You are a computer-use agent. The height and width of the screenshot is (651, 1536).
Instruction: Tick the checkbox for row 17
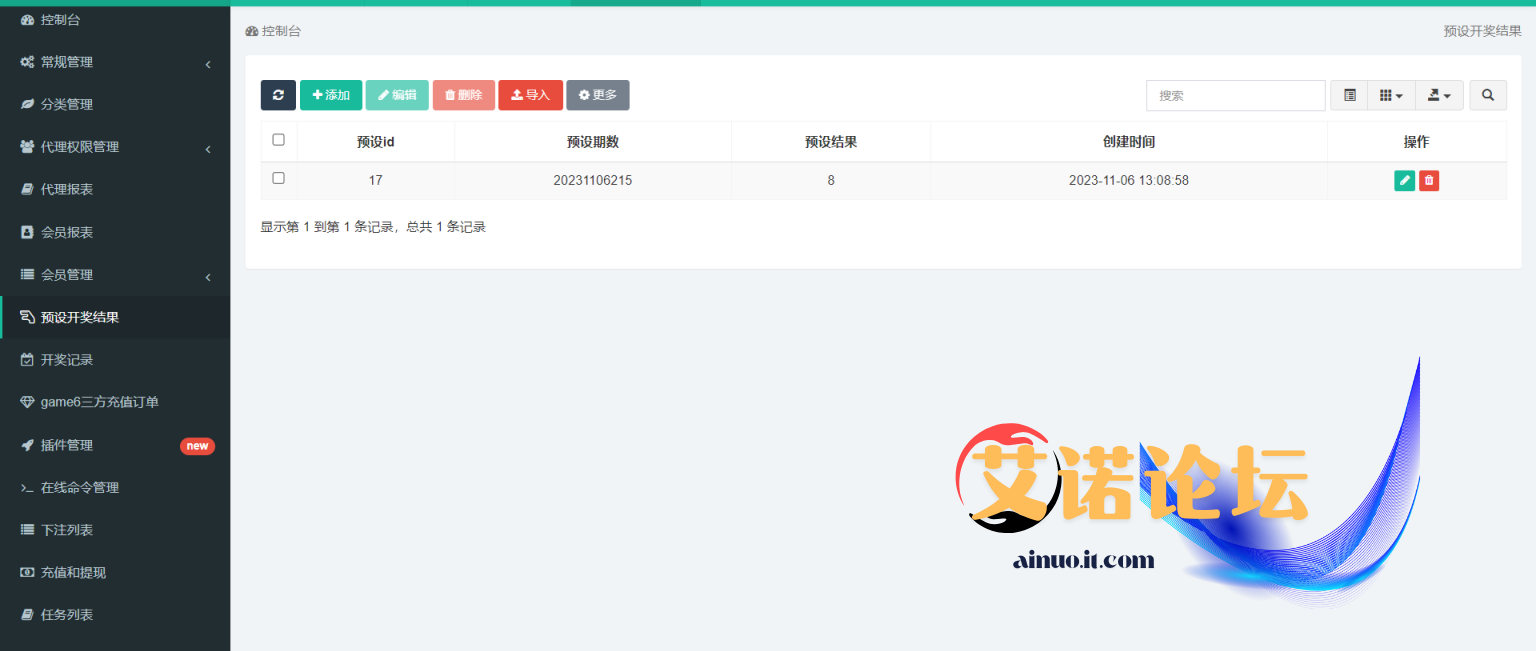pos(279,178)
